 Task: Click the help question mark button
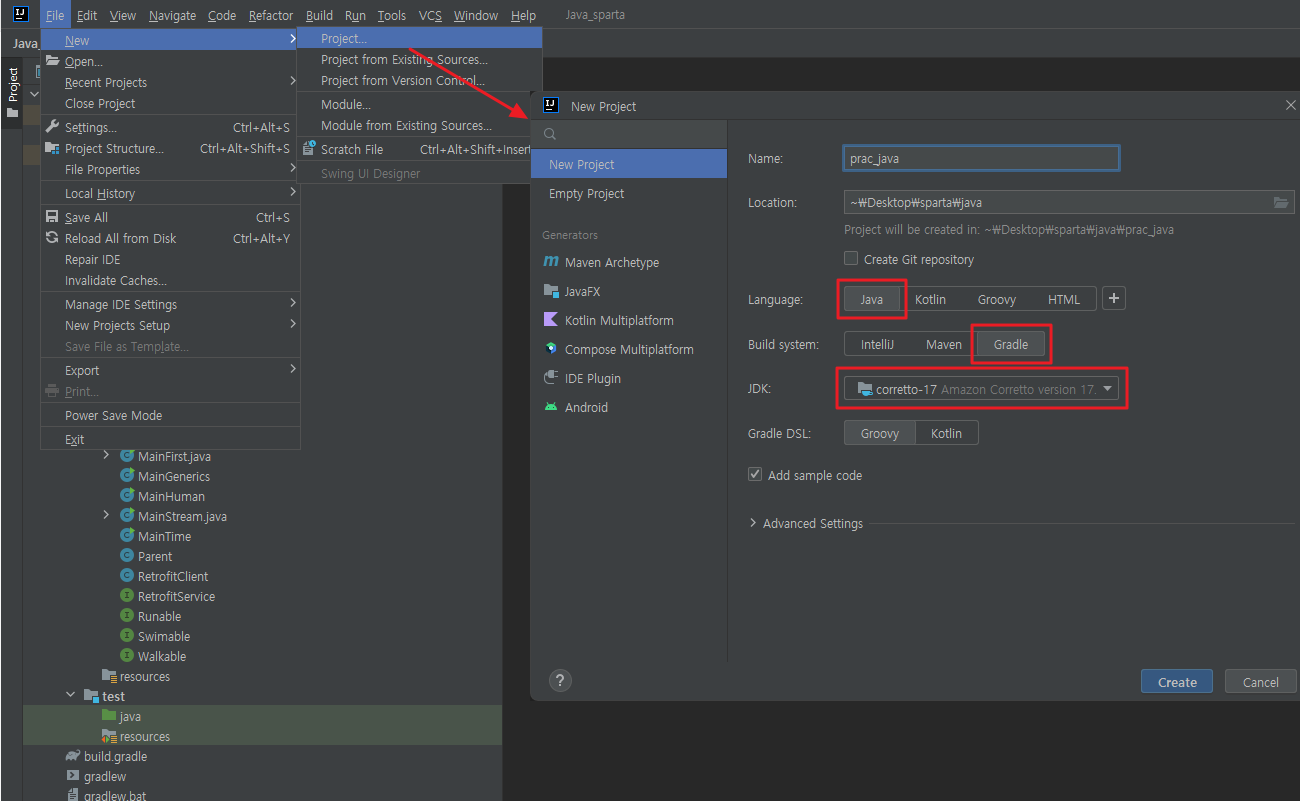[560, 681]
